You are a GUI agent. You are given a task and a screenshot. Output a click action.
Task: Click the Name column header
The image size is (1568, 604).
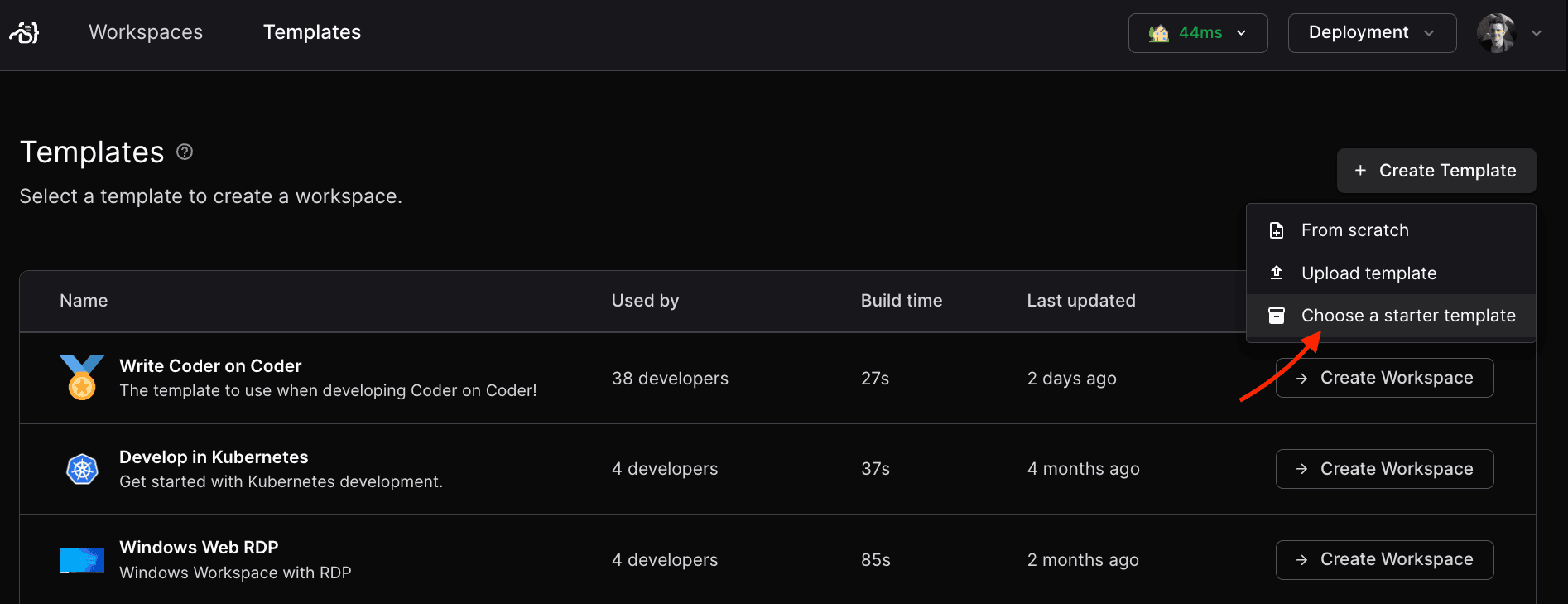(x=84, y=301)
